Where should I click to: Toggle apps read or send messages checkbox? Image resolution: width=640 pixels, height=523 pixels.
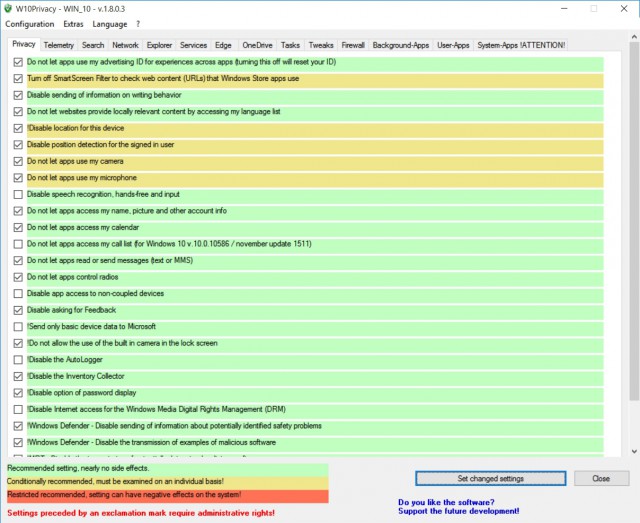coord(18,260)
